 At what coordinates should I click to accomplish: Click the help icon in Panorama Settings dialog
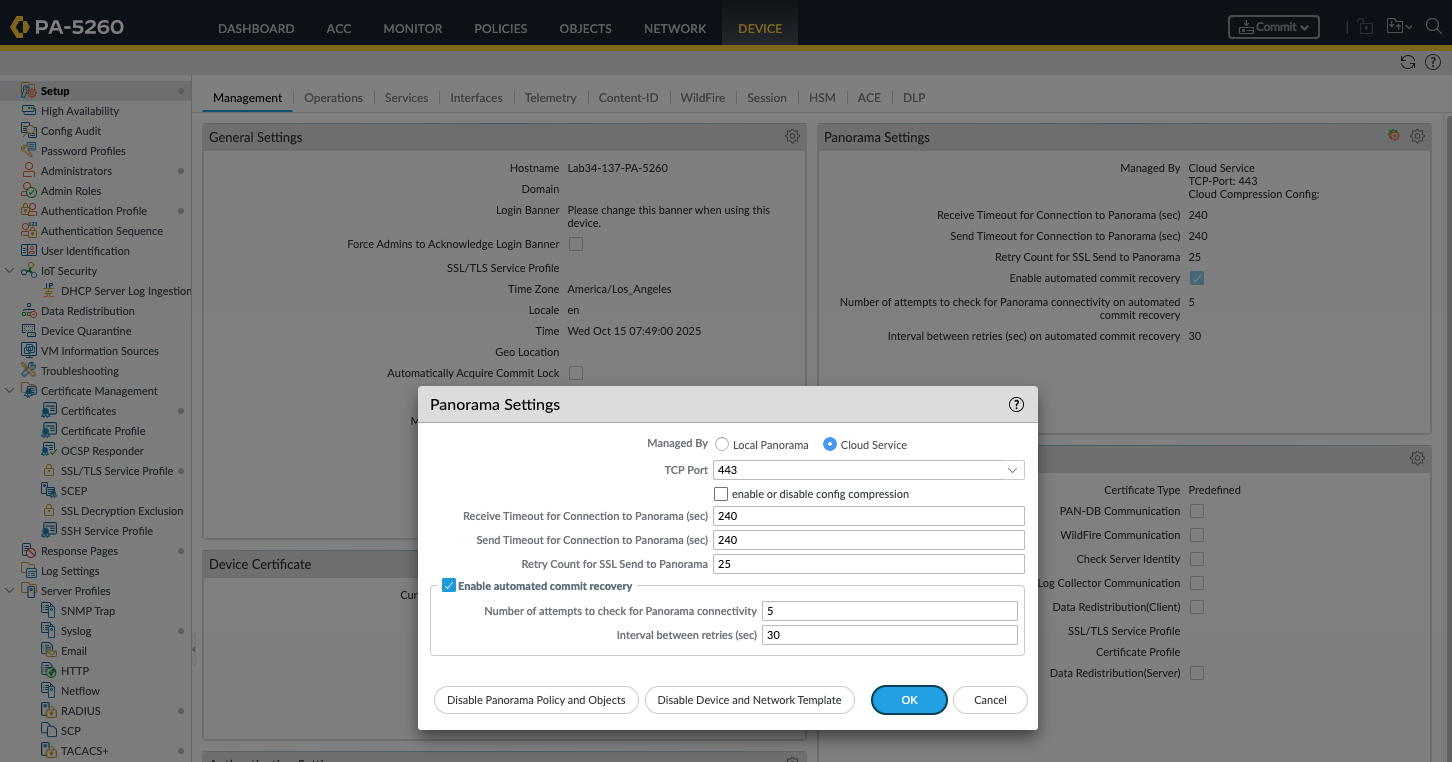(x=1017, y=405)
